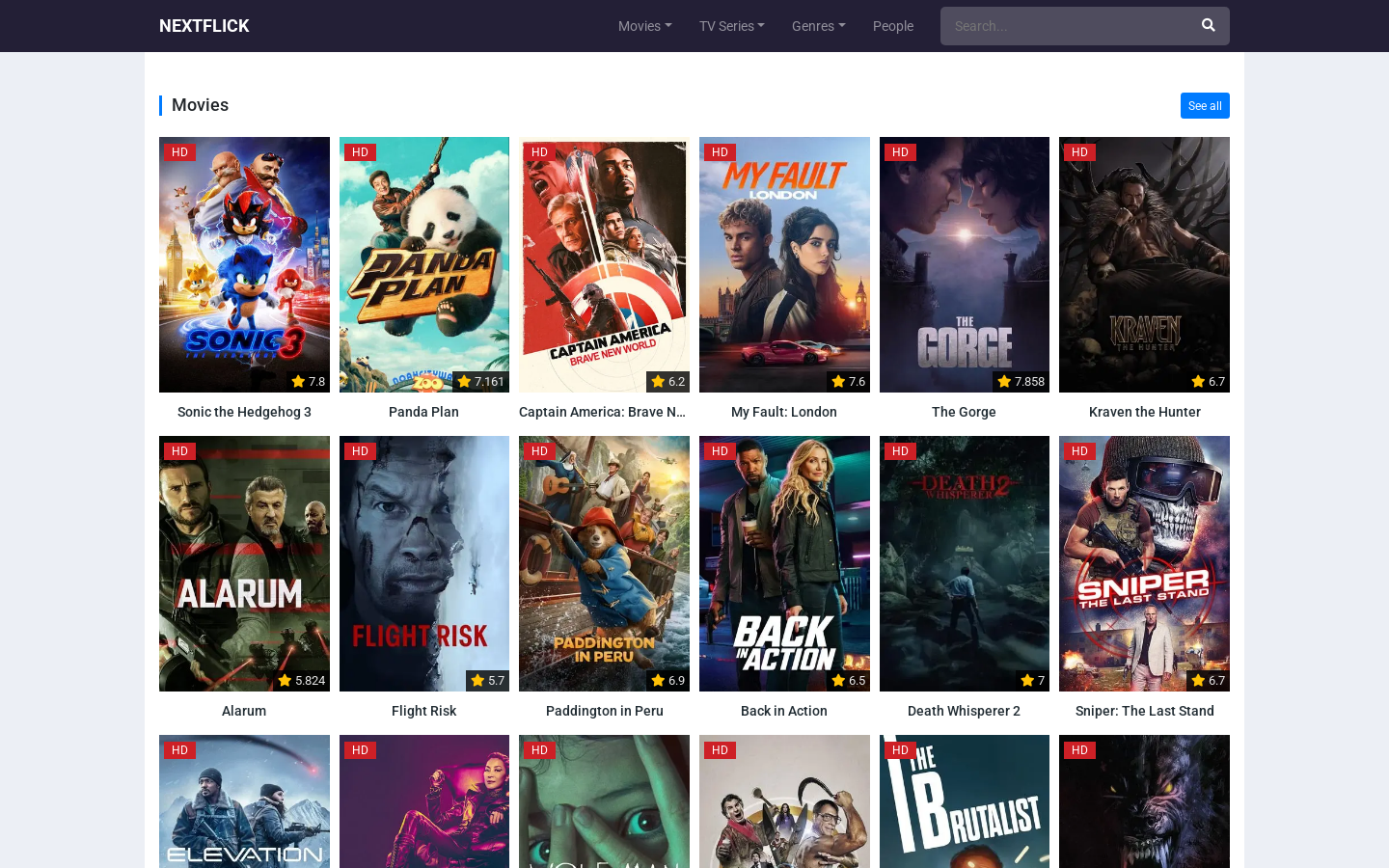Click the NEXTFLICK logo link
This screenshot has width=1389, height=868.
click(204, 26)
